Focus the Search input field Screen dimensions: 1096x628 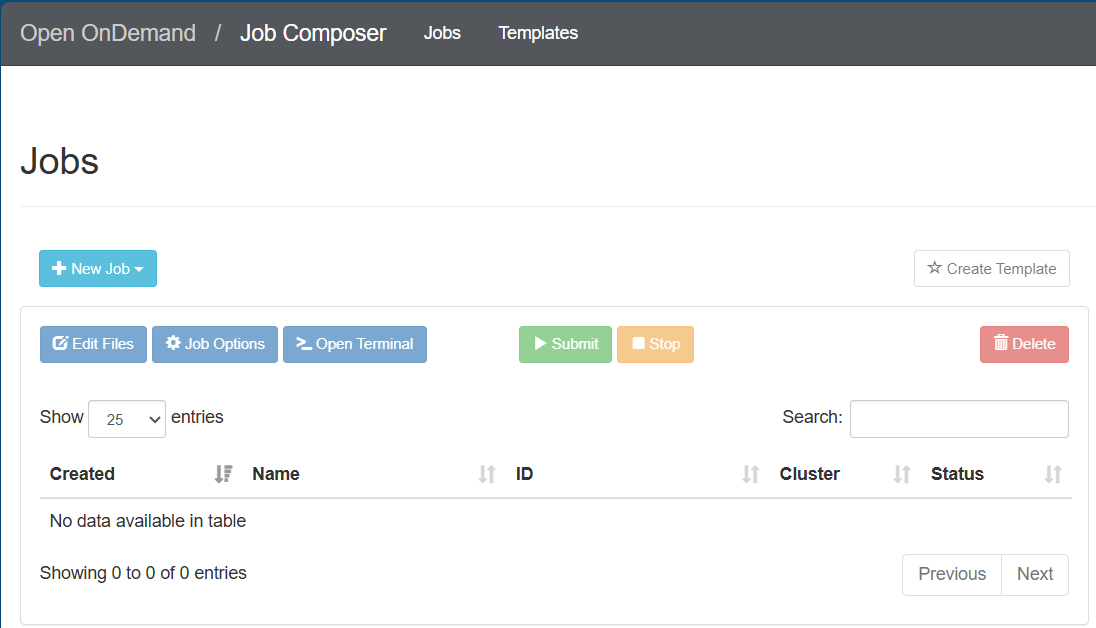(959, 419)
